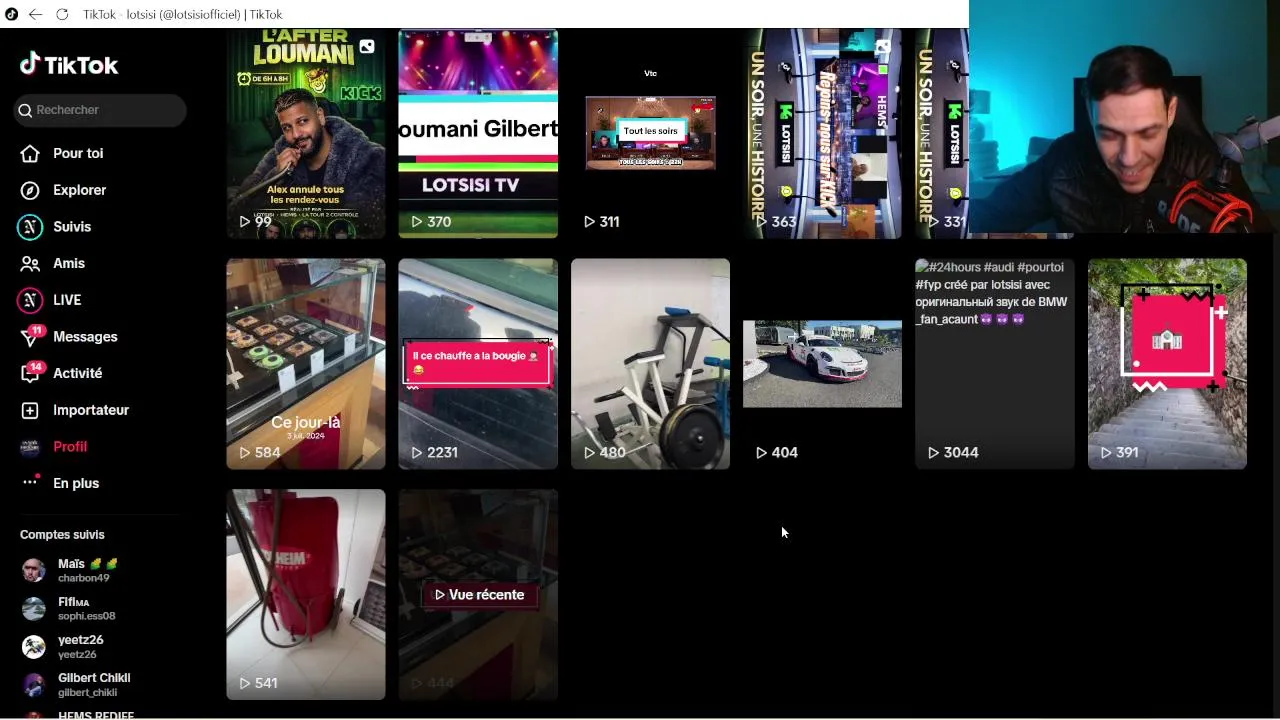This screenshot has height=720, width=1280.
Task: Open the gym machine video with 480 views
Action: click(650, 364)
